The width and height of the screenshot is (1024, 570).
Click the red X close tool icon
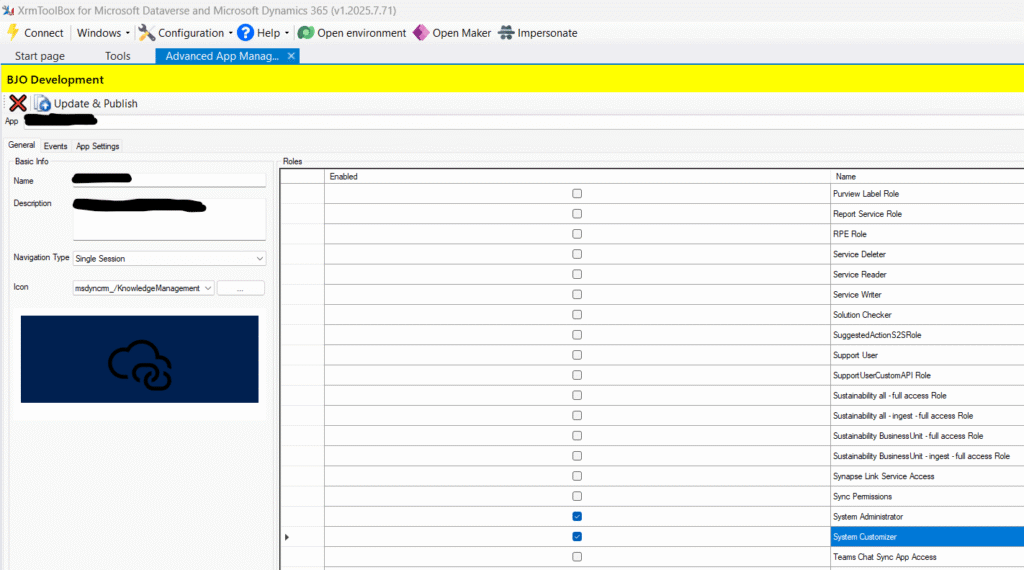tap(18, 103)
